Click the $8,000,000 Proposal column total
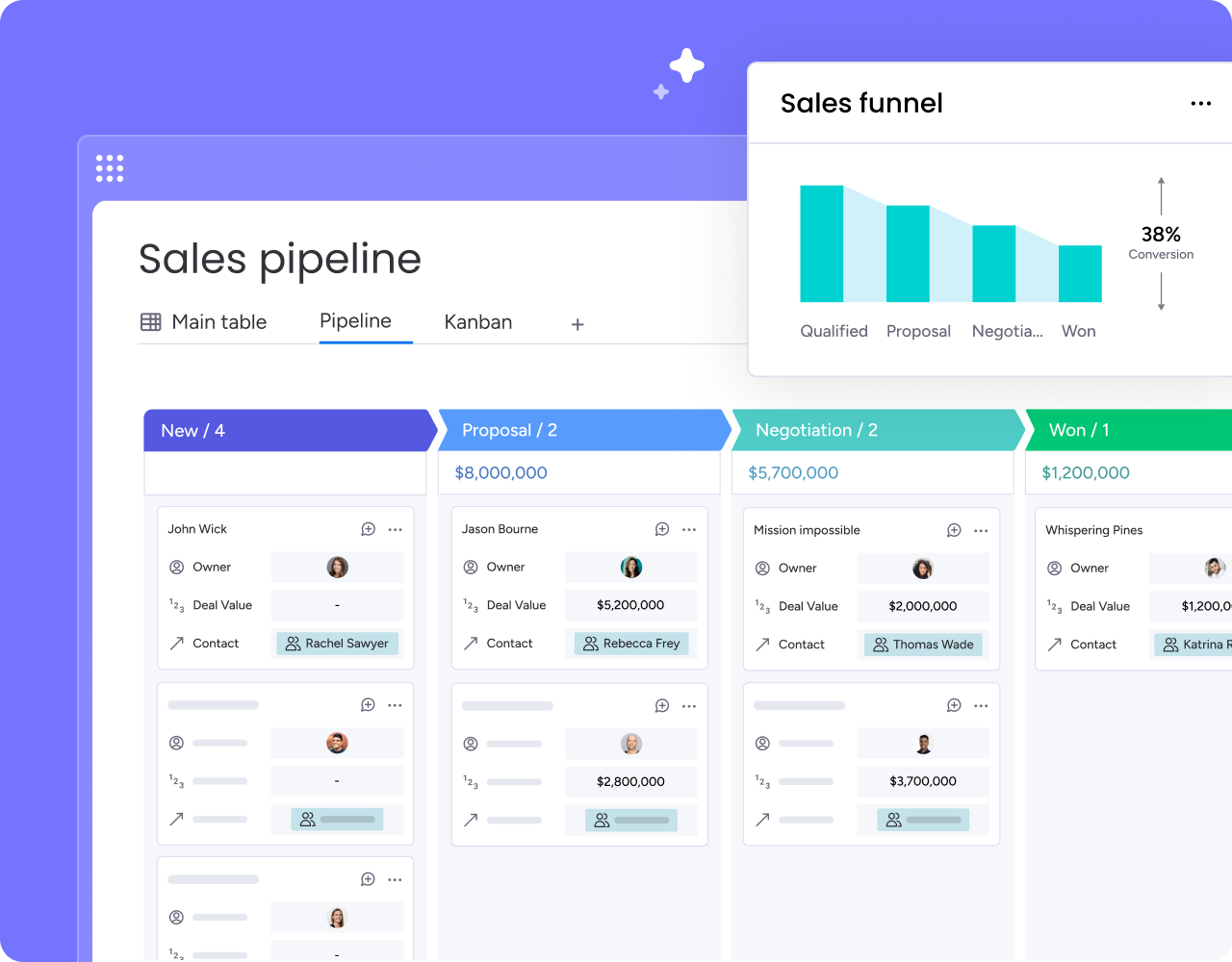 coord(500,472)
